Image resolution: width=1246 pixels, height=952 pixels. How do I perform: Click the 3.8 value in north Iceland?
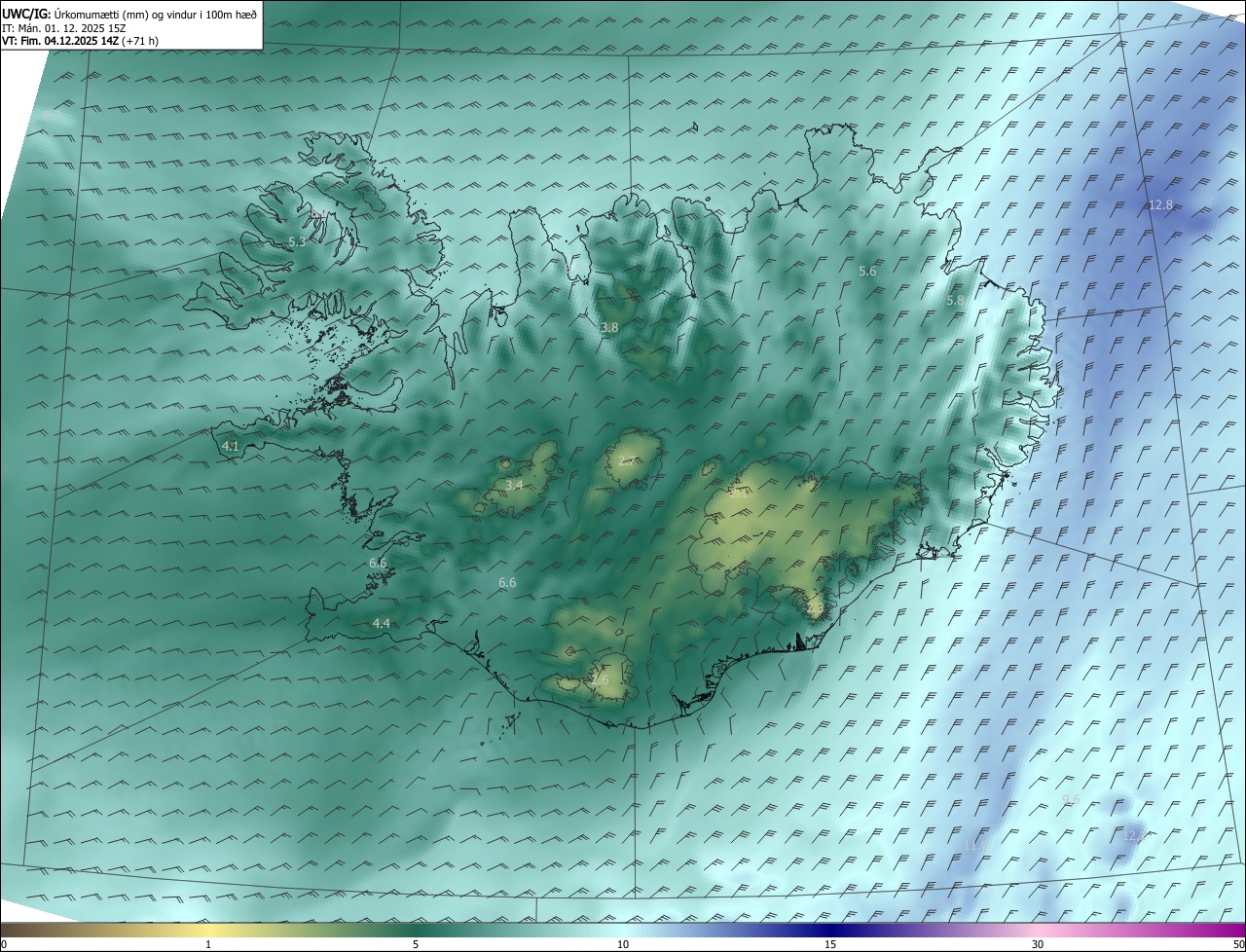(x=609, y=328)
